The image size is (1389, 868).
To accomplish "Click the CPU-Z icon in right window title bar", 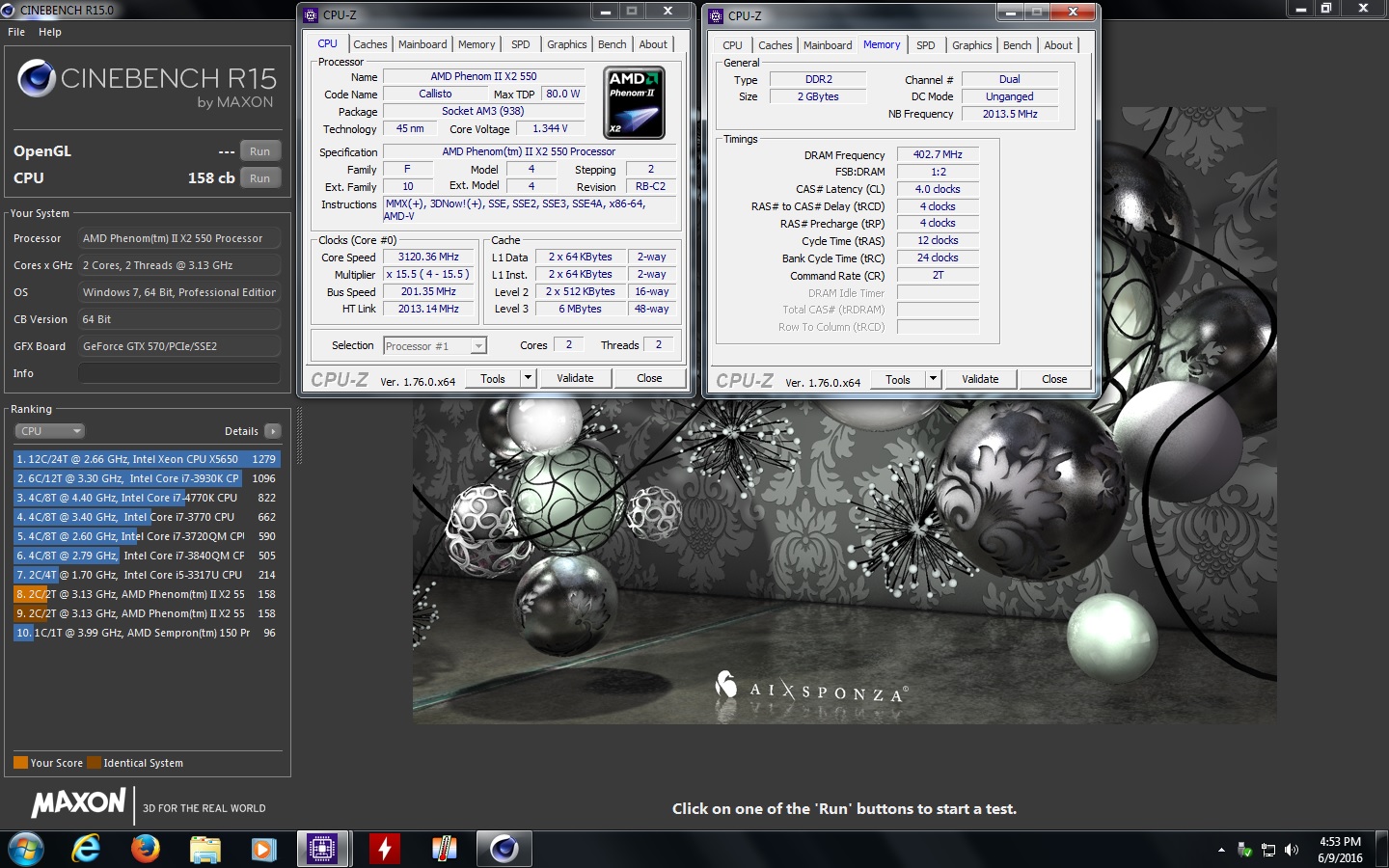I will pyautogui.click(x=716, y=16).
